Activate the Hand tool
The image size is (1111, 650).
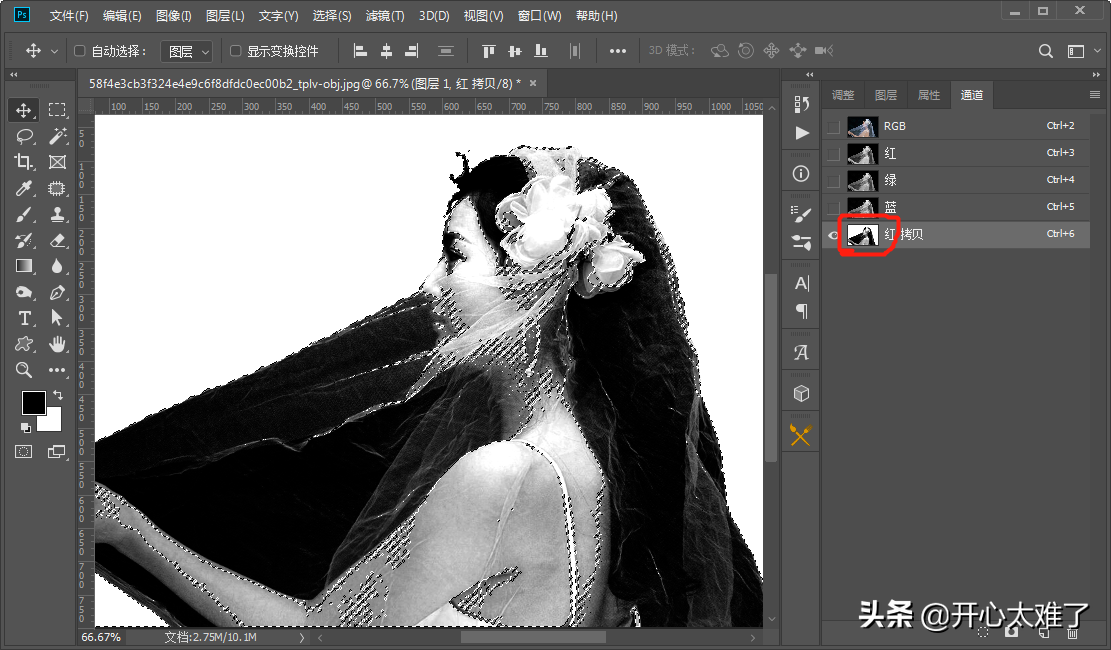point(57,344)
